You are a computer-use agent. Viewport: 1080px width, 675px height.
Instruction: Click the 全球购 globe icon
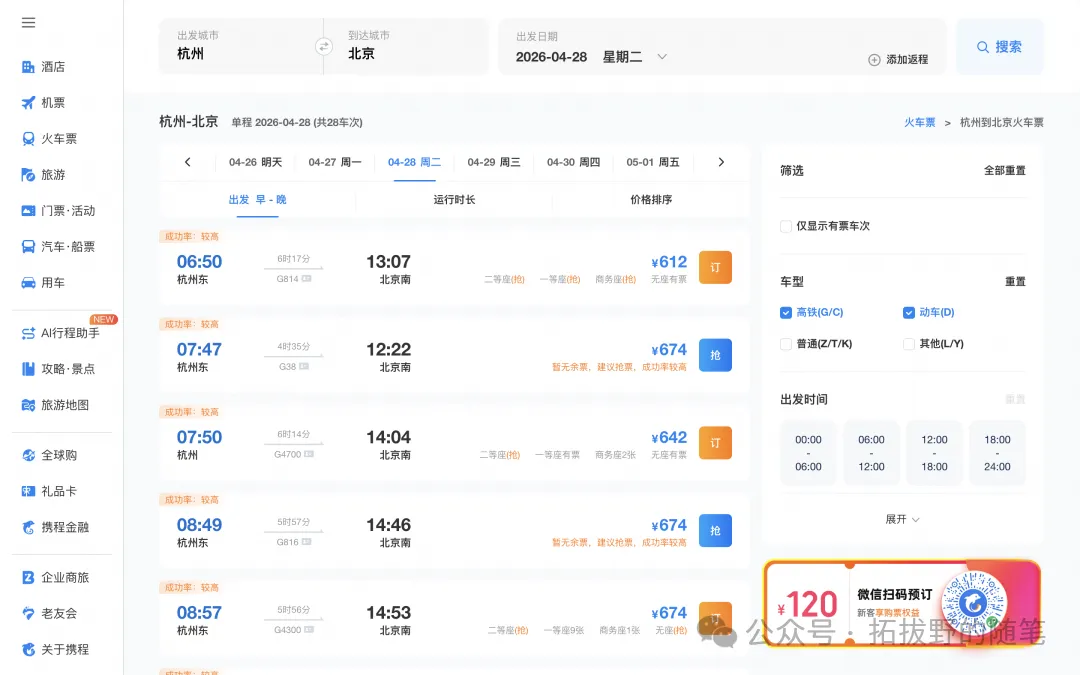tap(28, 455)
